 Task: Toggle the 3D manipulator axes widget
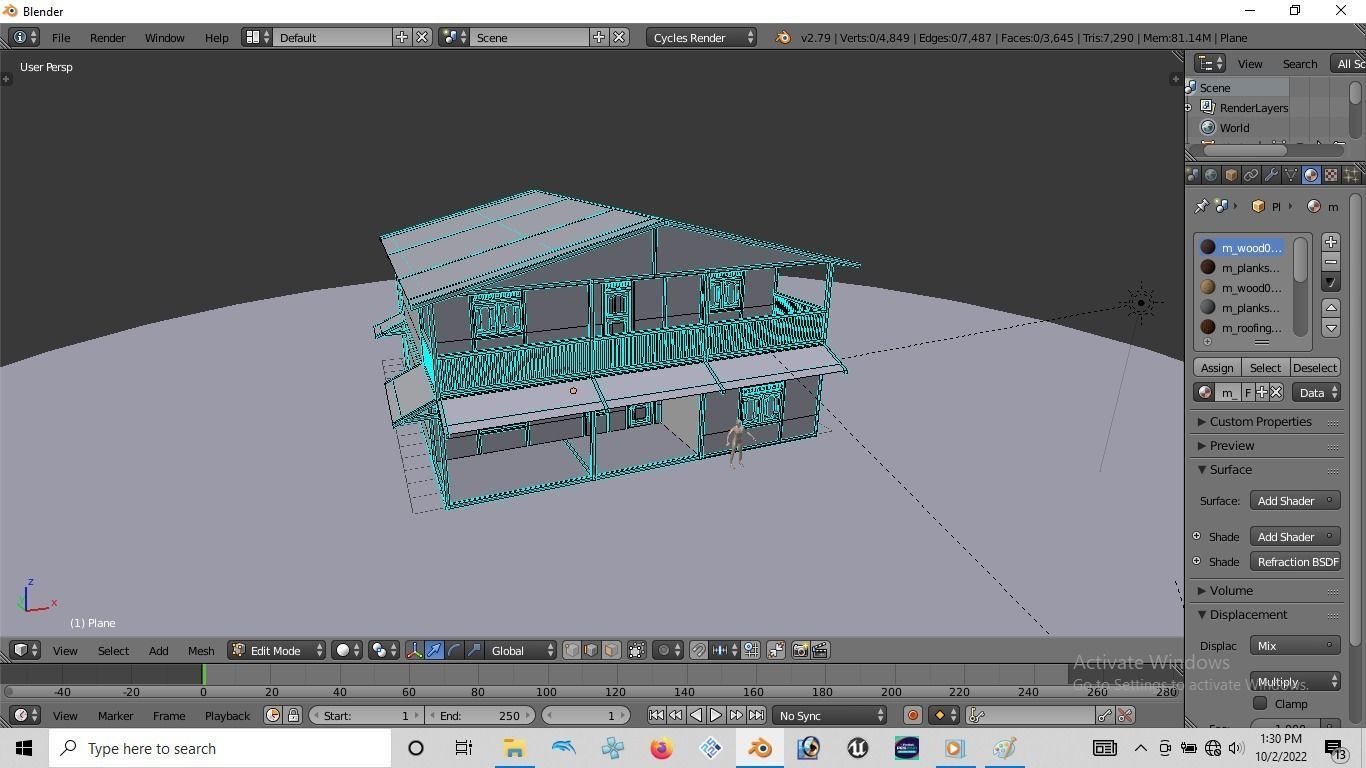415,651
